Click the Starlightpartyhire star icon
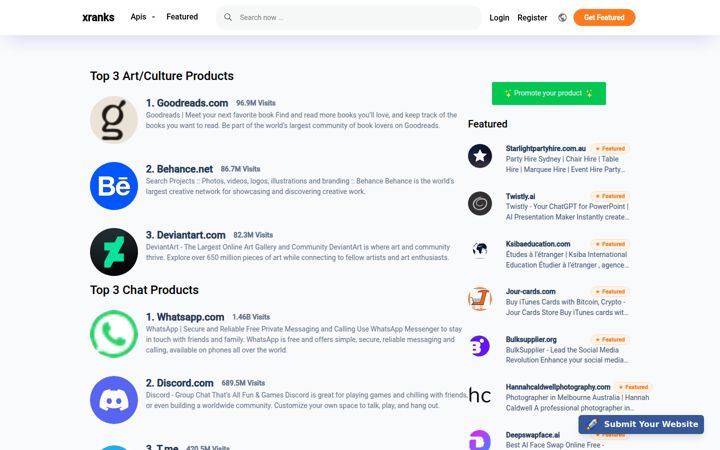This screenshot has height=450, width=720. coord(480,156)
